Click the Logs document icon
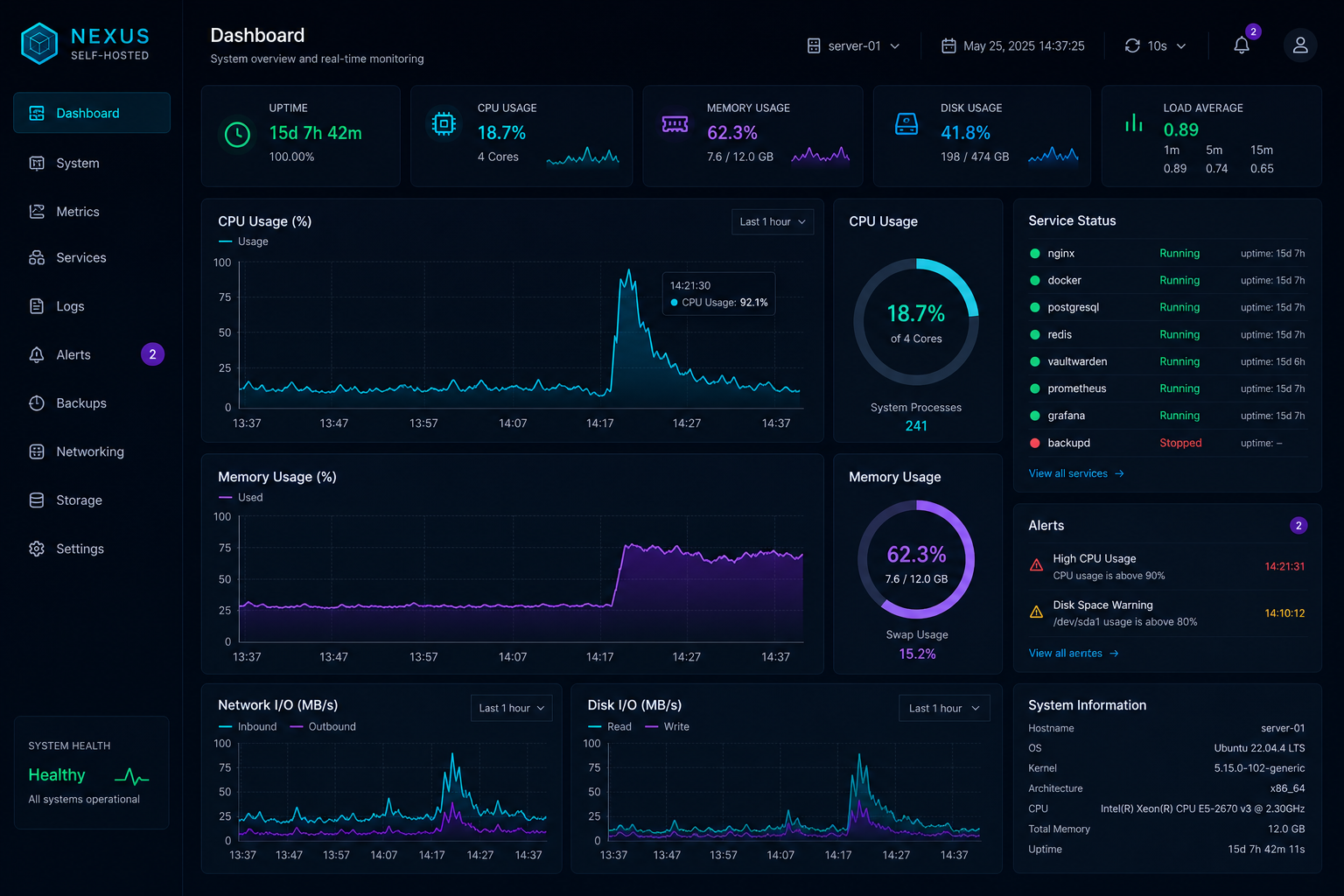Image resolution: width=1344 pixels, height=896 pixels. pyautogui.click(x=37, y=306)
